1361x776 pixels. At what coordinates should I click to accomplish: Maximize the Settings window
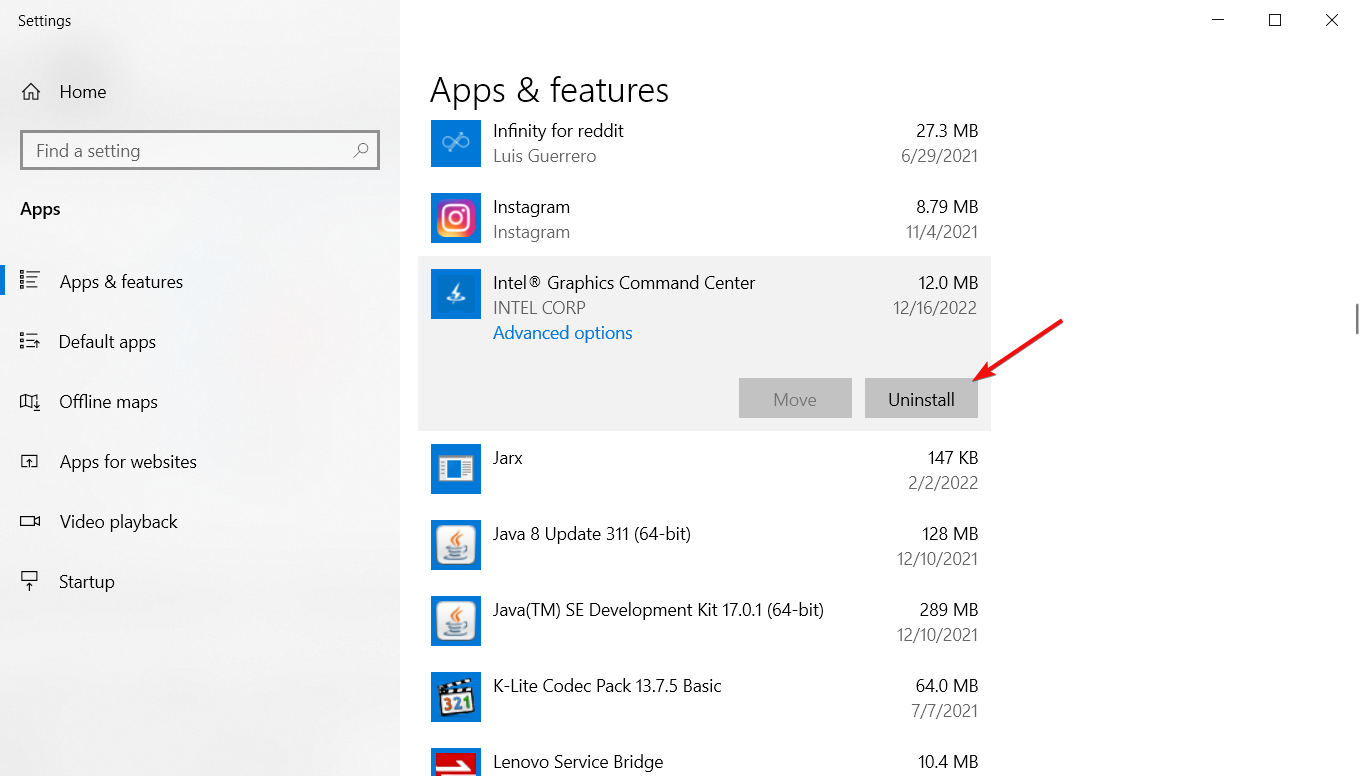coord(1275,20)
